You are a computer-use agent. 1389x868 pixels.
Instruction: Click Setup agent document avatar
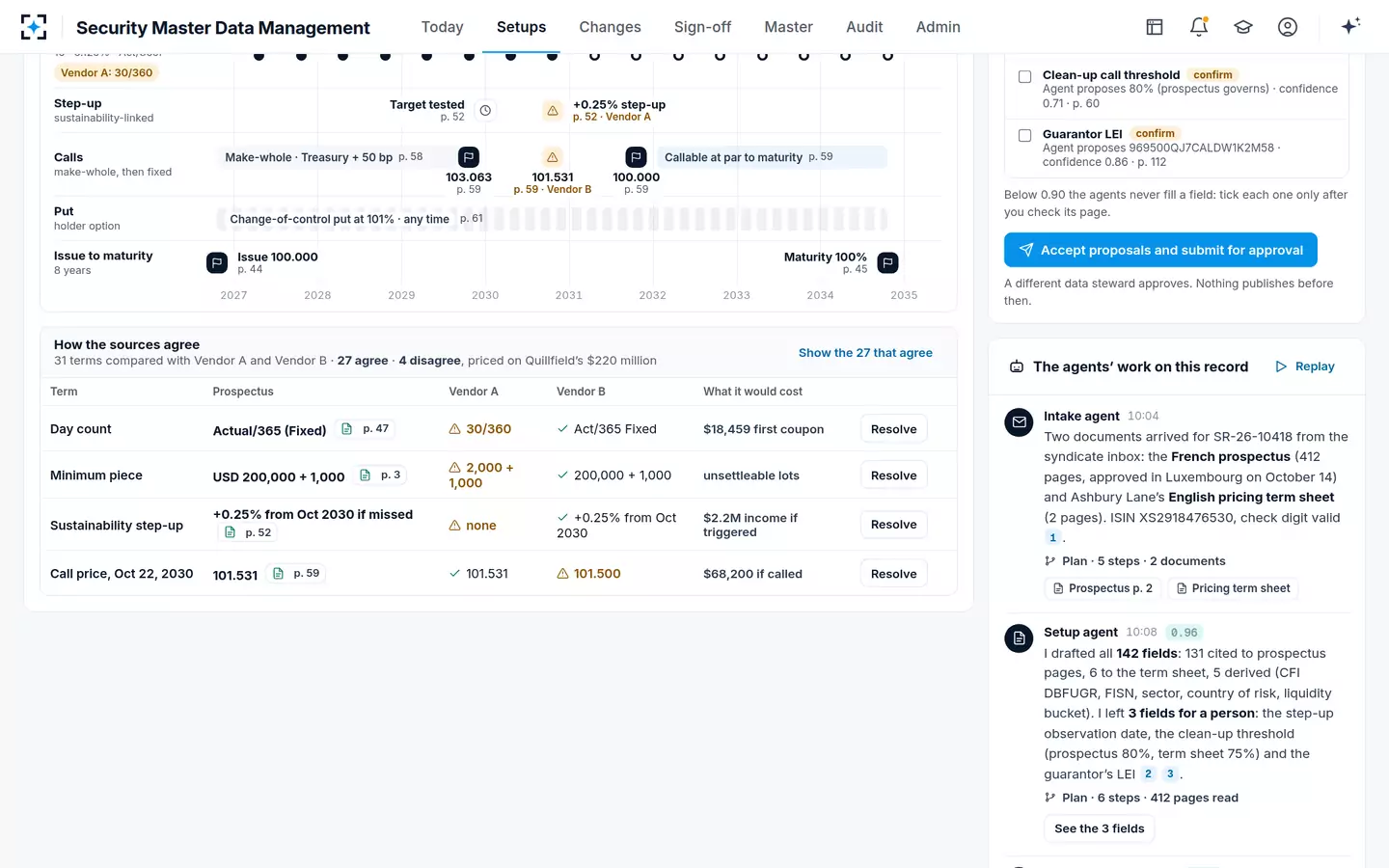tap(1019, 638)
